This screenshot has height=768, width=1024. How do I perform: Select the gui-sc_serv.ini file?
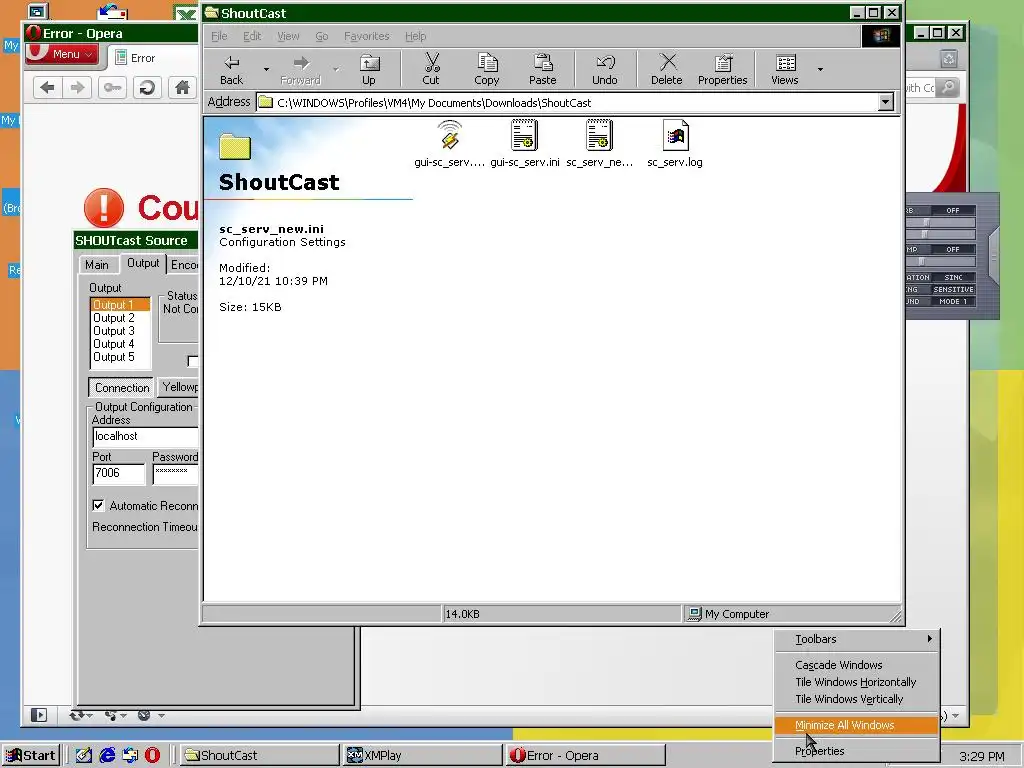(524, 144)
